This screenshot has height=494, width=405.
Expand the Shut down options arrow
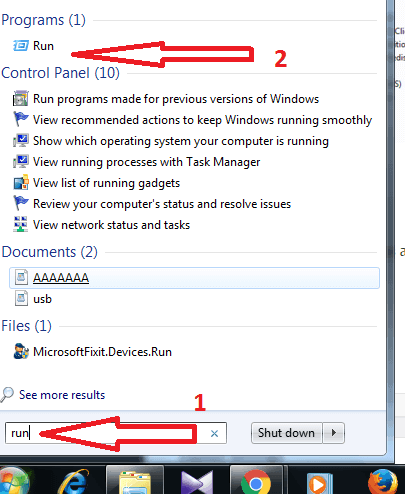[334, 433]
